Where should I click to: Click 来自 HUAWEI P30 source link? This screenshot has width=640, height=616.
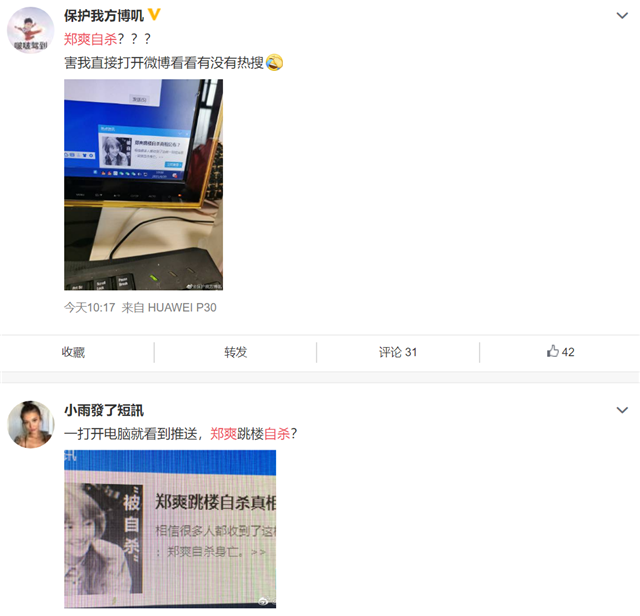(x=169, y=307)
